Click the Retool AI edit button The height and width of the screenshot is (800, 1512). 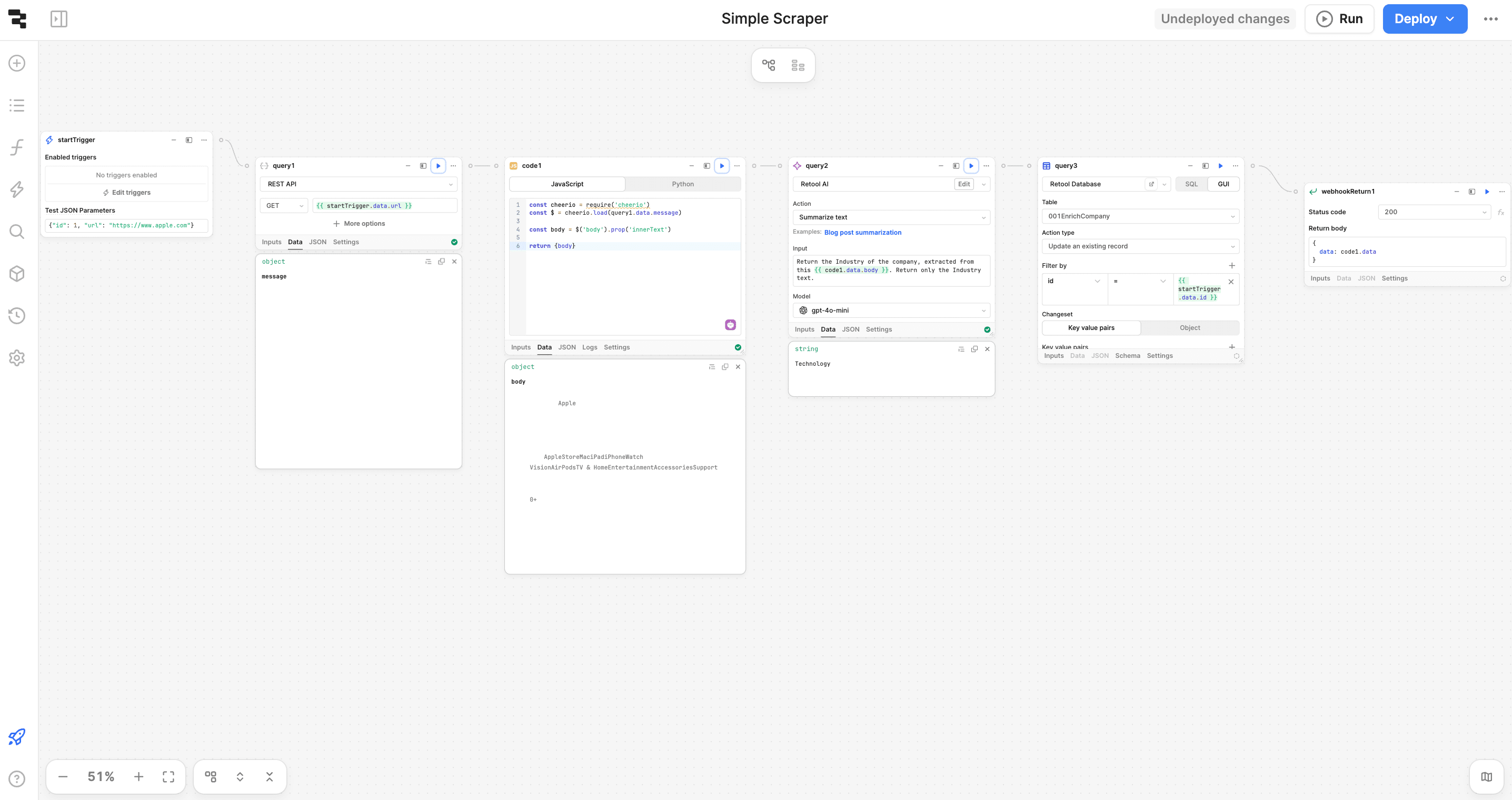[963, 184]
